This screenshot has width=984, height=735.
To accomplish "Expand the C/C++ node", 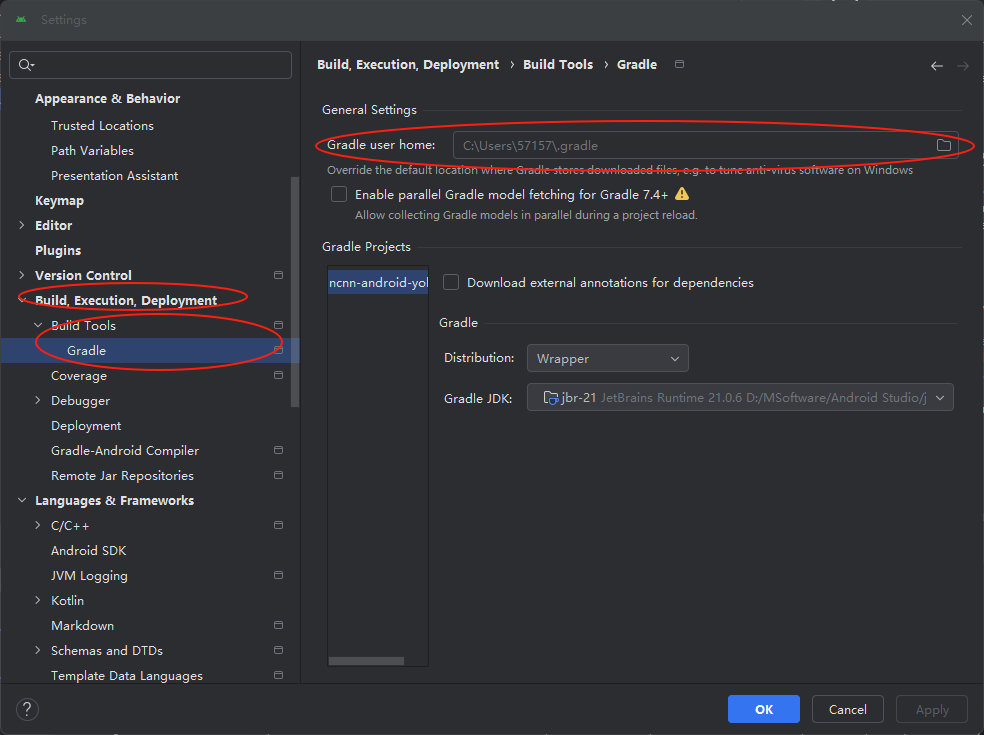I will [38, 525].
